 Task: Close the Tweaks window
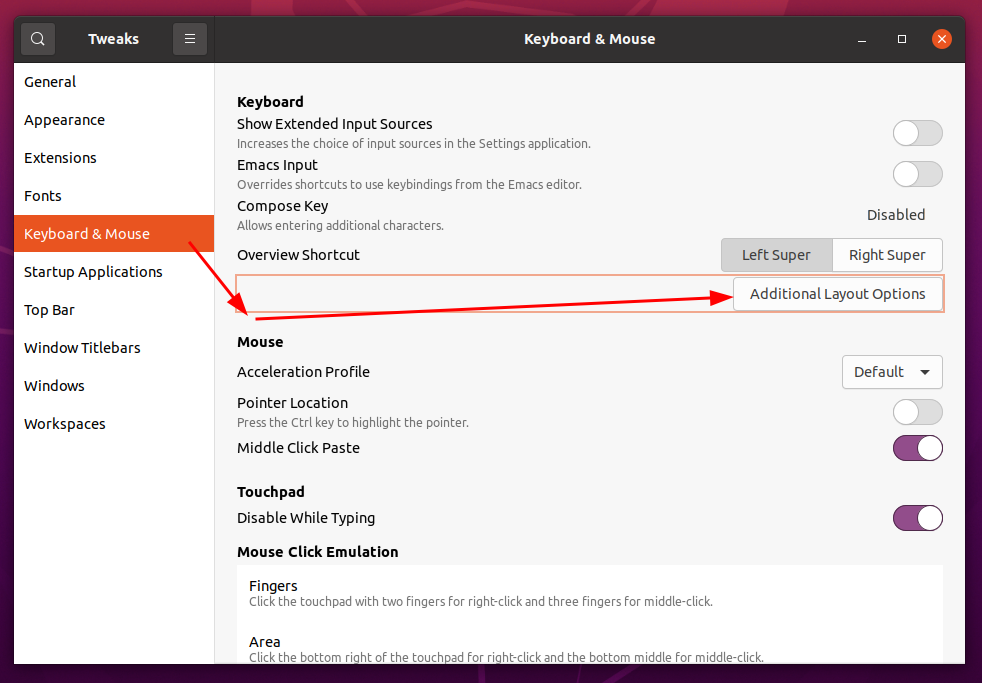tap(941, 39)
